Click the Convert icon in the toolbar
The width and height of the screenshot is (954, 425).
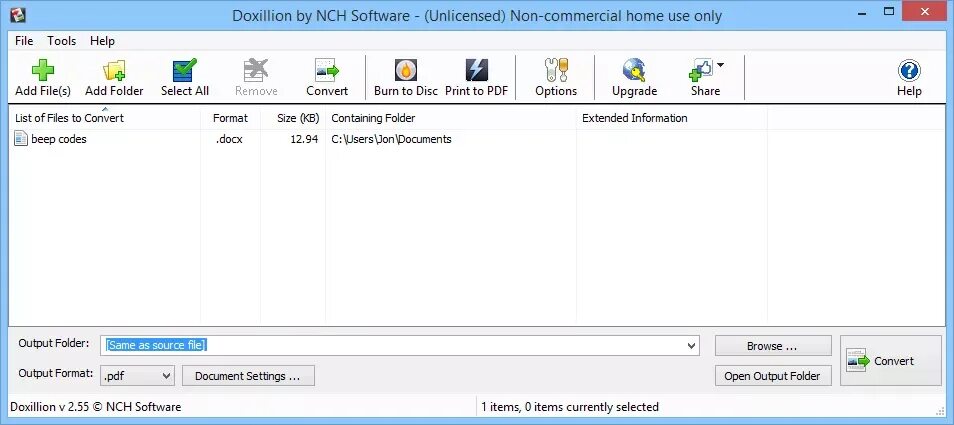pos(327,77)
